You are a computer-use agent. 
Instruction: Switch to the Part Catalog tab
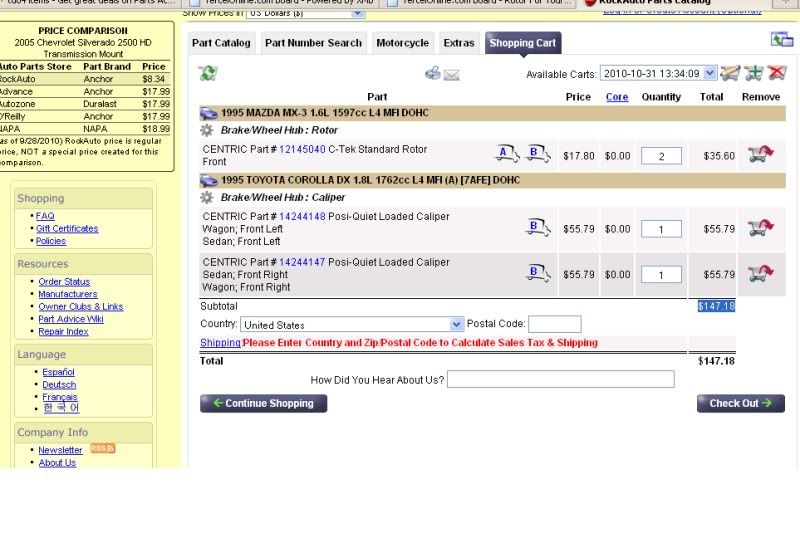221,43
